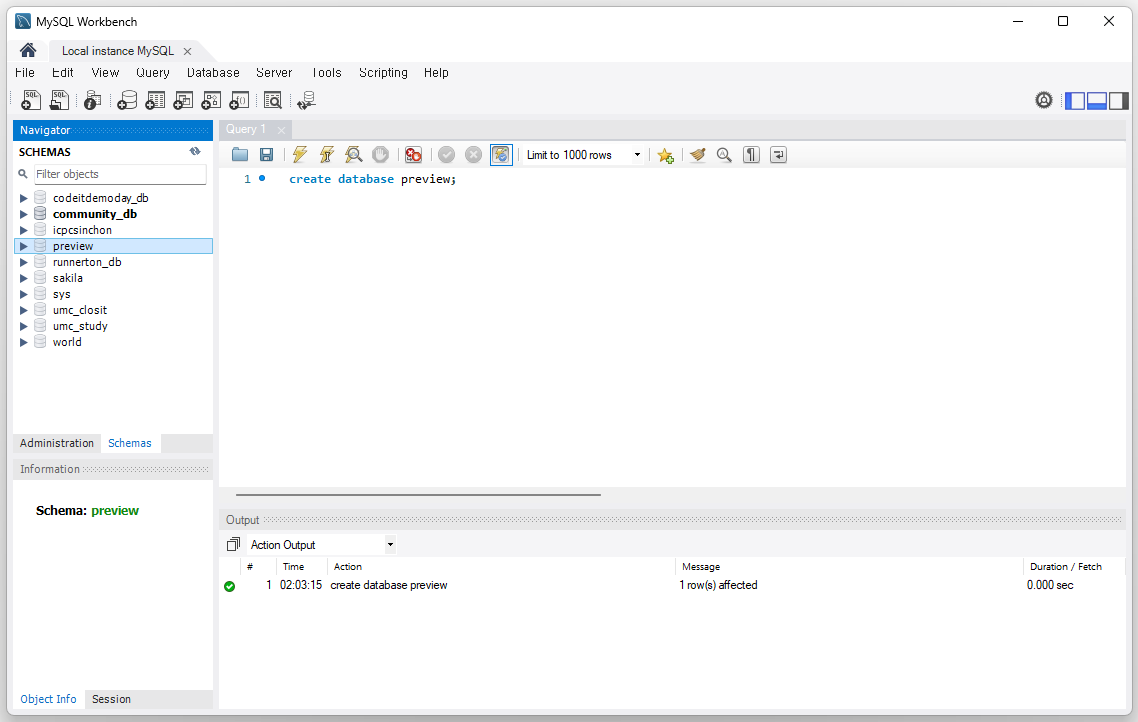Expand the codeitdemoday_db schema
The image size is (1138, 722).
click(23, 198)
